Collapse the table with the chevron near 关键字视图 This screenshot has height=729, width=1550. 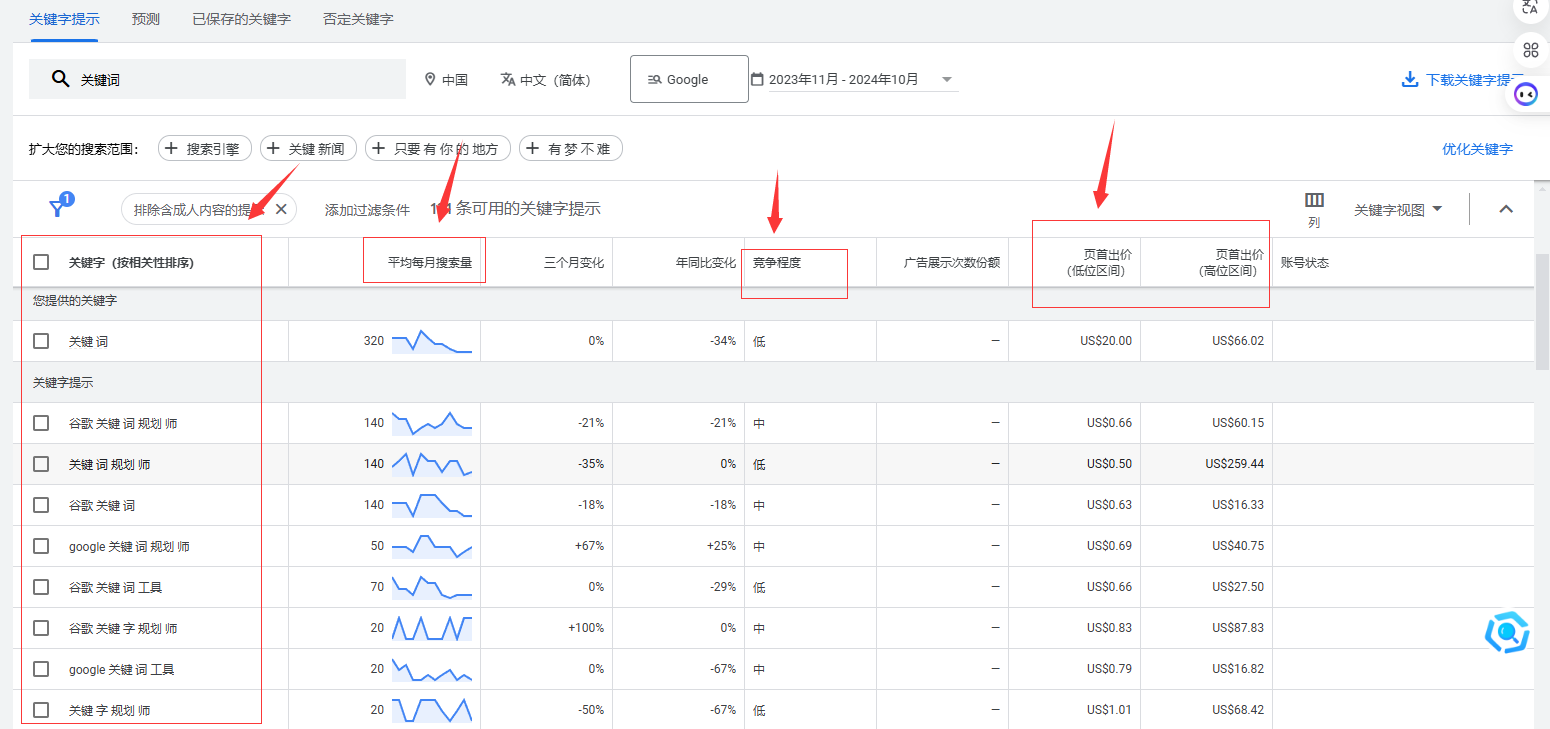coord(1506,209)
